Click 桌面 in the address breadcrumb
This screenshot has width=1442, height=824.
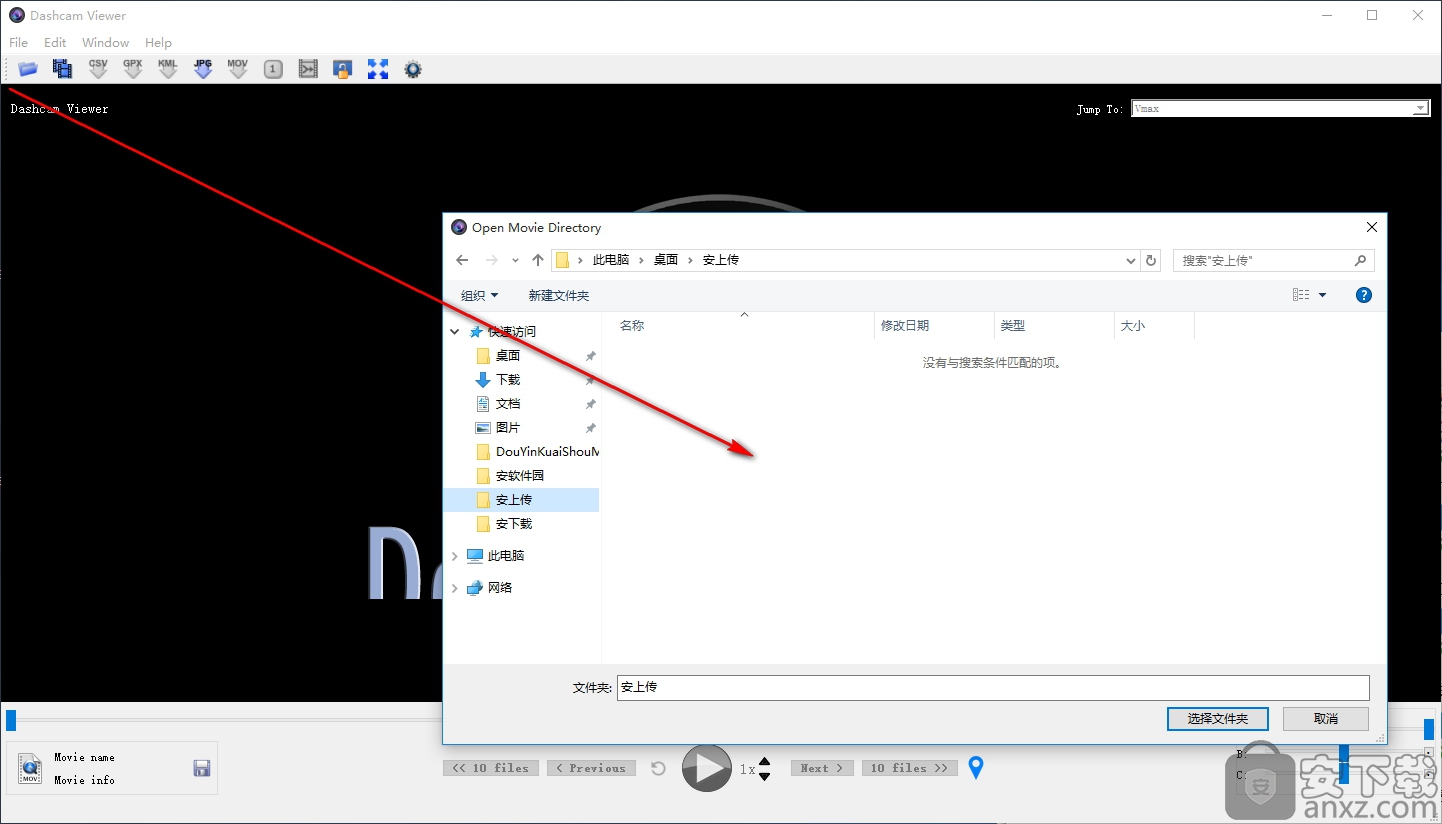click(666, 260)
